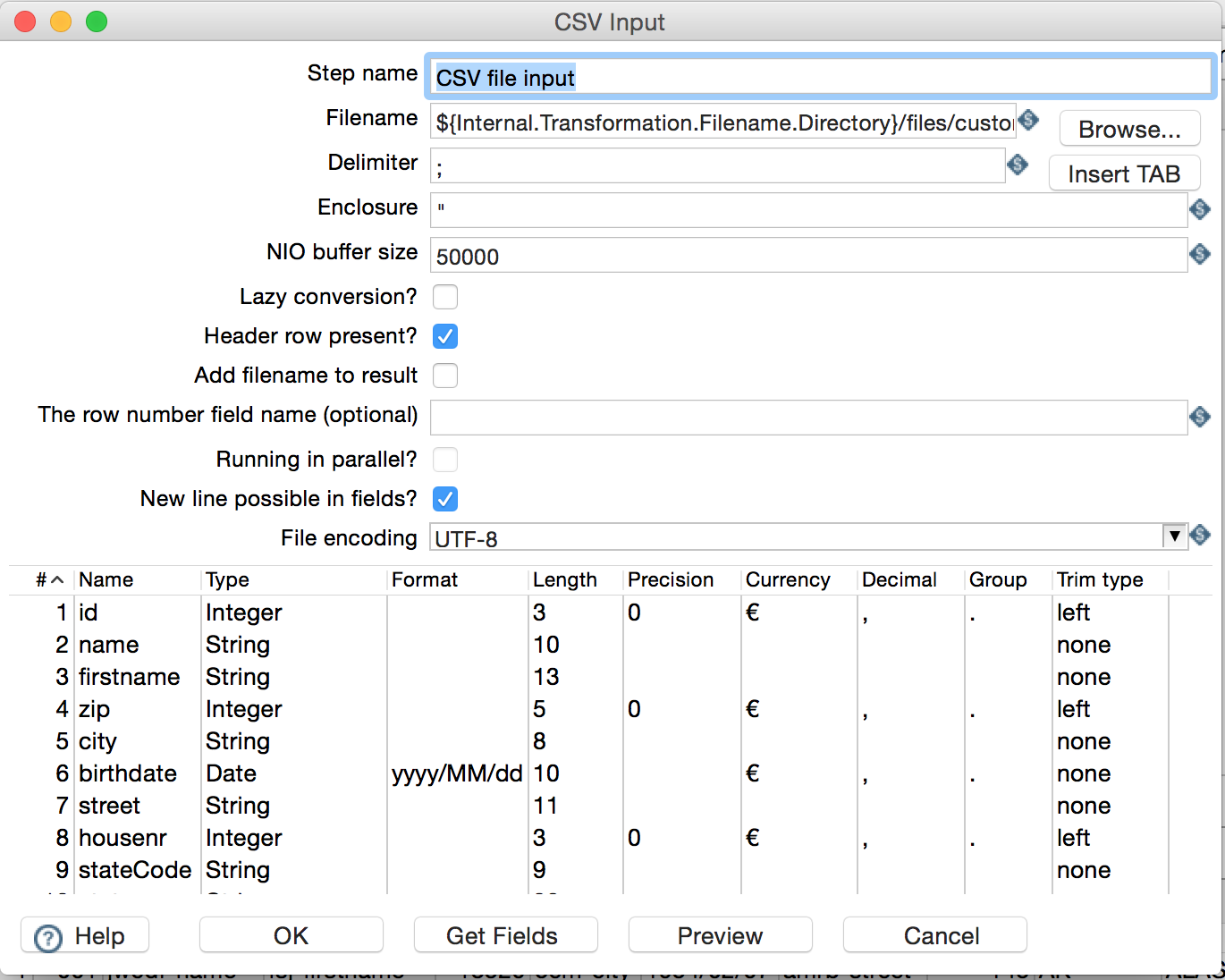Image resolution: width=1225 pixels, height=980 pixels.
Task: Click into the Step name text field
Action: click(819, 78)
